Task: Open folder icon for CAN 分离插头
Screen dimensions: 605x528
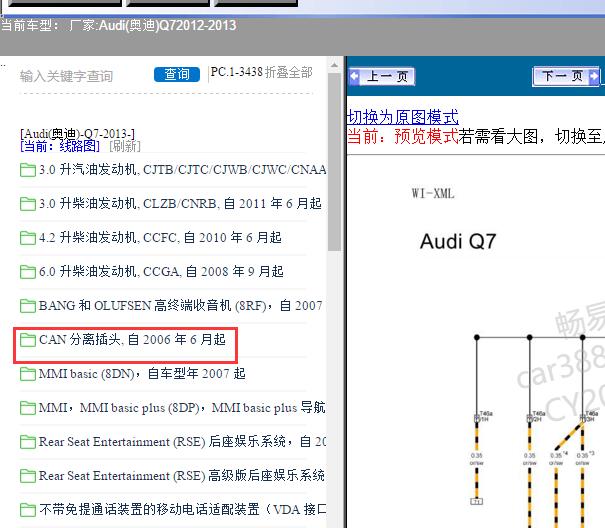Action: (x=28, y=339)
